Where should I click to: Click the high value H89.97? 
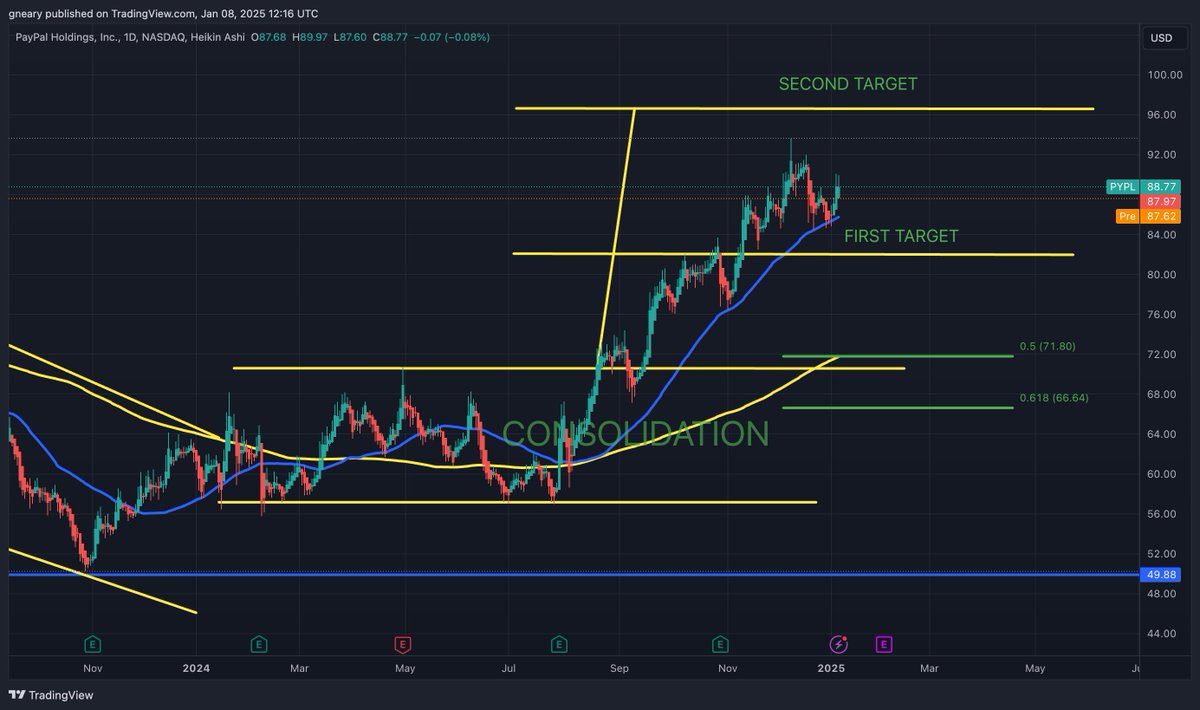tap(310, 37)
